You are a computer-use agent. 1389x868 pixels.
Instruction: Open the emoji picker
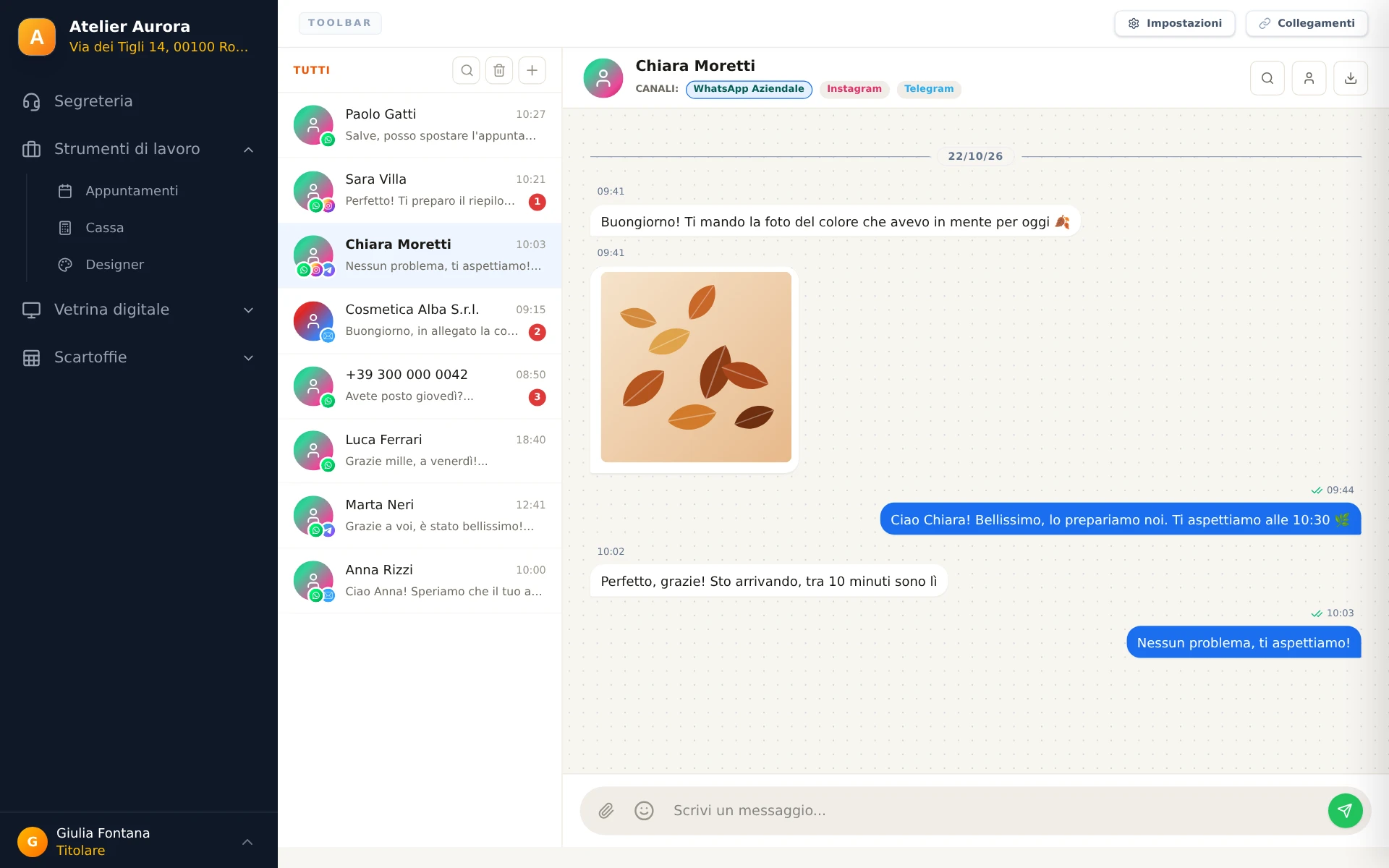(x=644, y=811)
